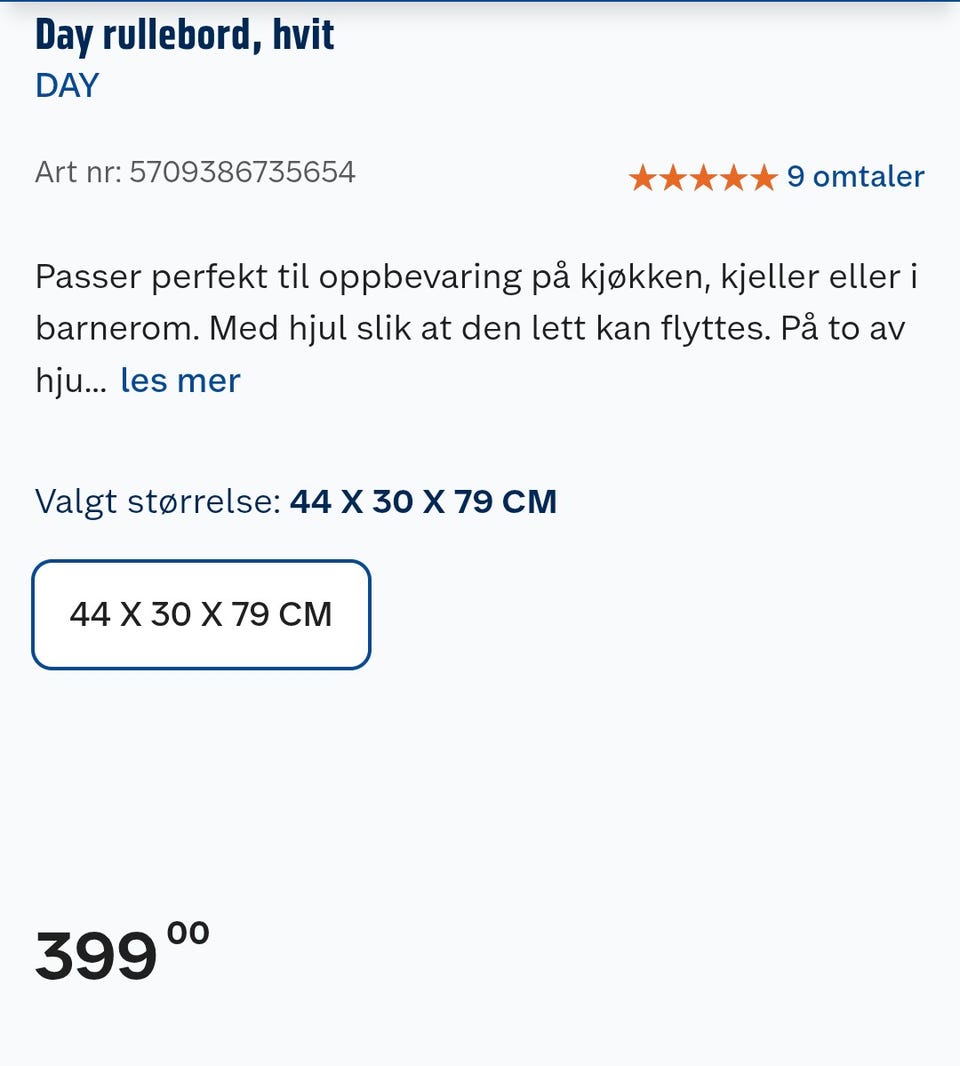Image resolution: width=960 pixels, height=1066 pixels.
Task: Click the first orange rating star
Action: coord(642,178)
